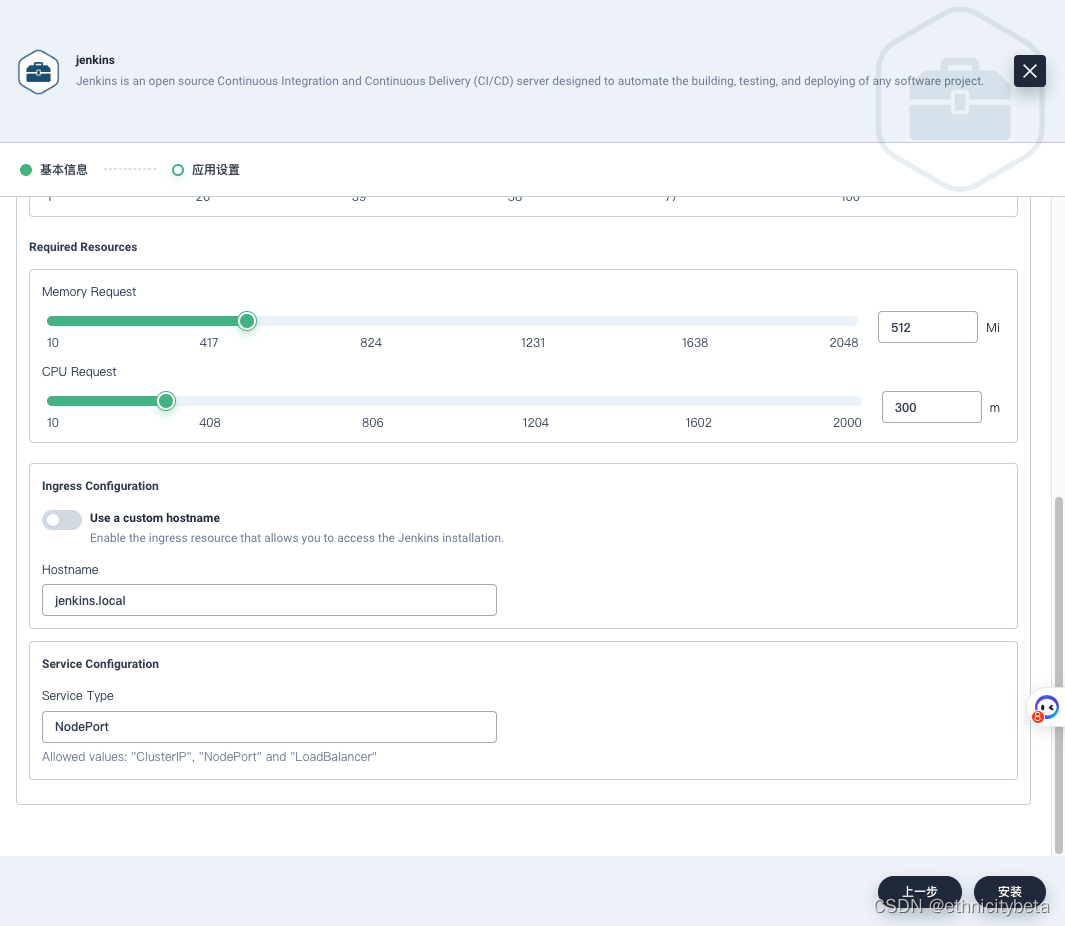Toggle the Use a custom hostname switch
Image resolution: width=1065 pixels, height=926 pixels.
[62, 520]
